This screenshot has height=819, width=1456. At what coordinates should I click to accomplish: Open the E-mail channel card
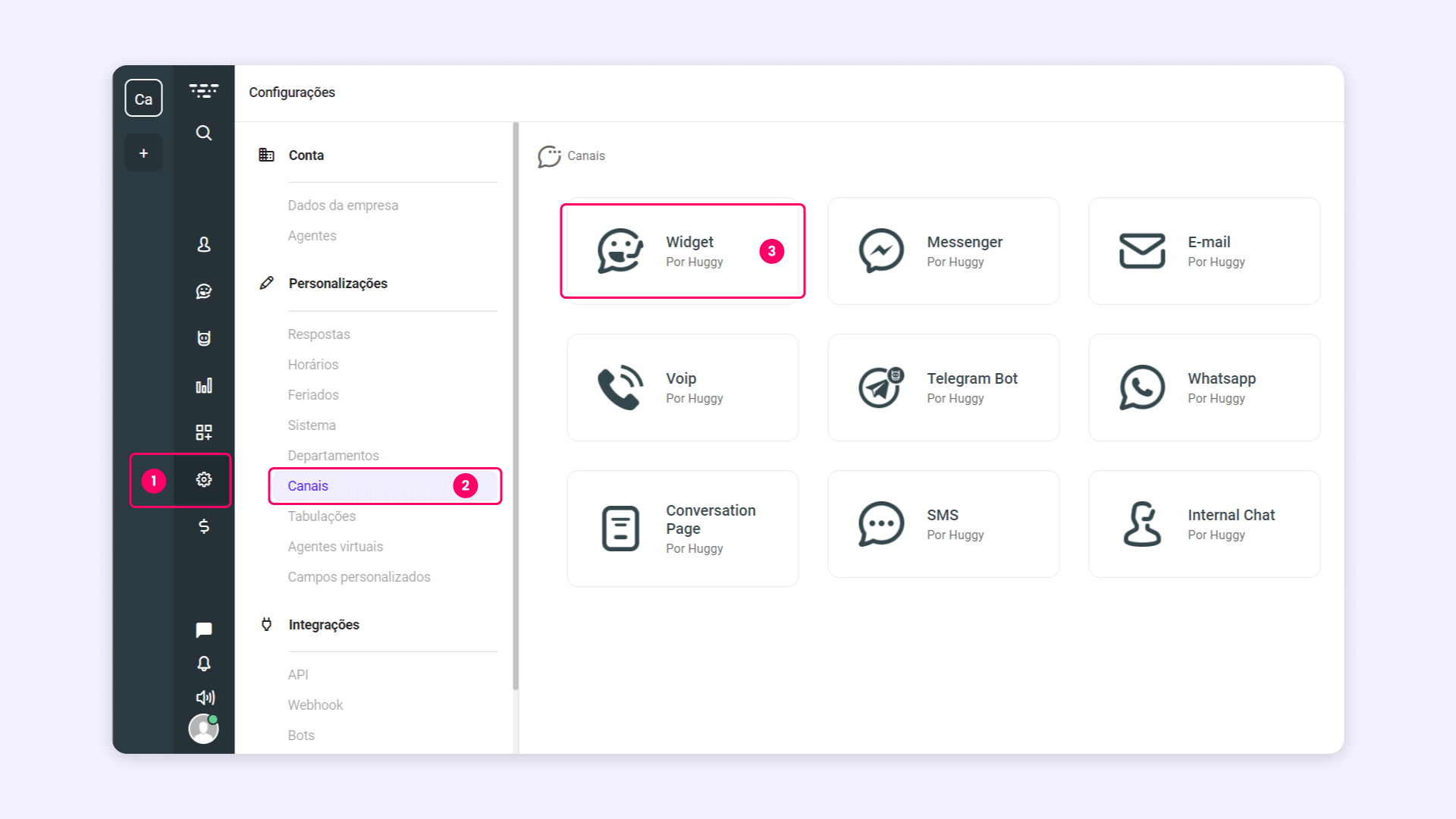tap(1204, 251)
